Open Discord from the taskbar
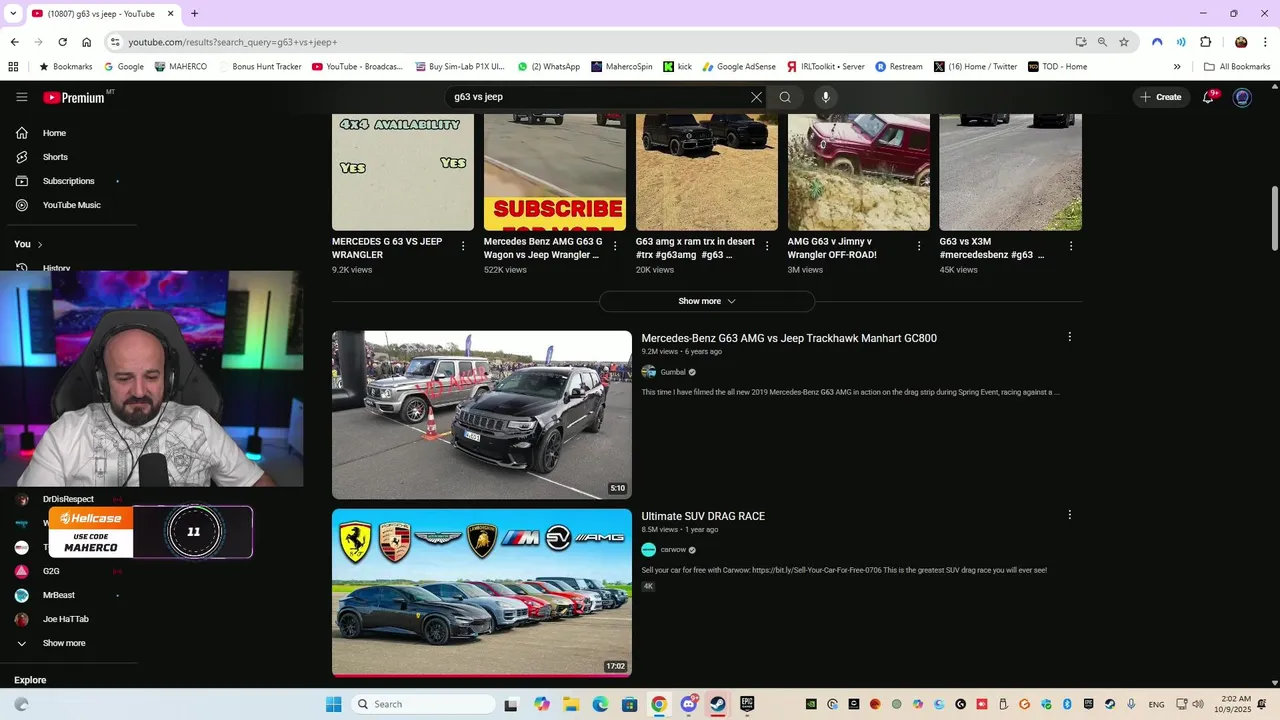 (x=689, y=704)
